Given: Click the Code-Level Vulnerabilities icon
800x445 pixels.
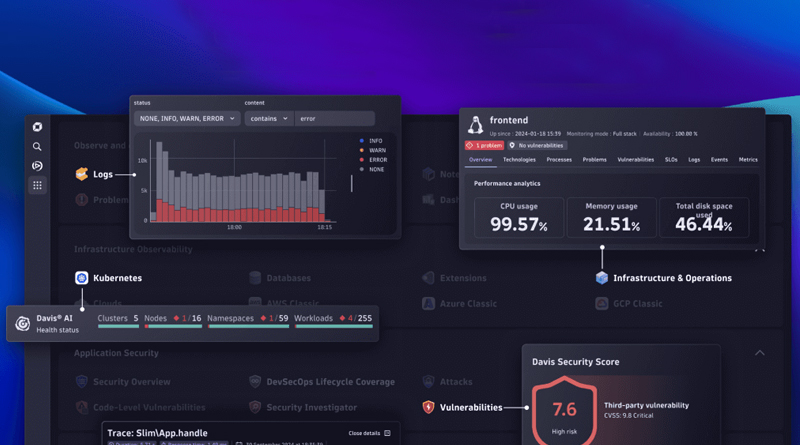Looking at the screenshot, I should pyautogui.click(x=82, y=407).
